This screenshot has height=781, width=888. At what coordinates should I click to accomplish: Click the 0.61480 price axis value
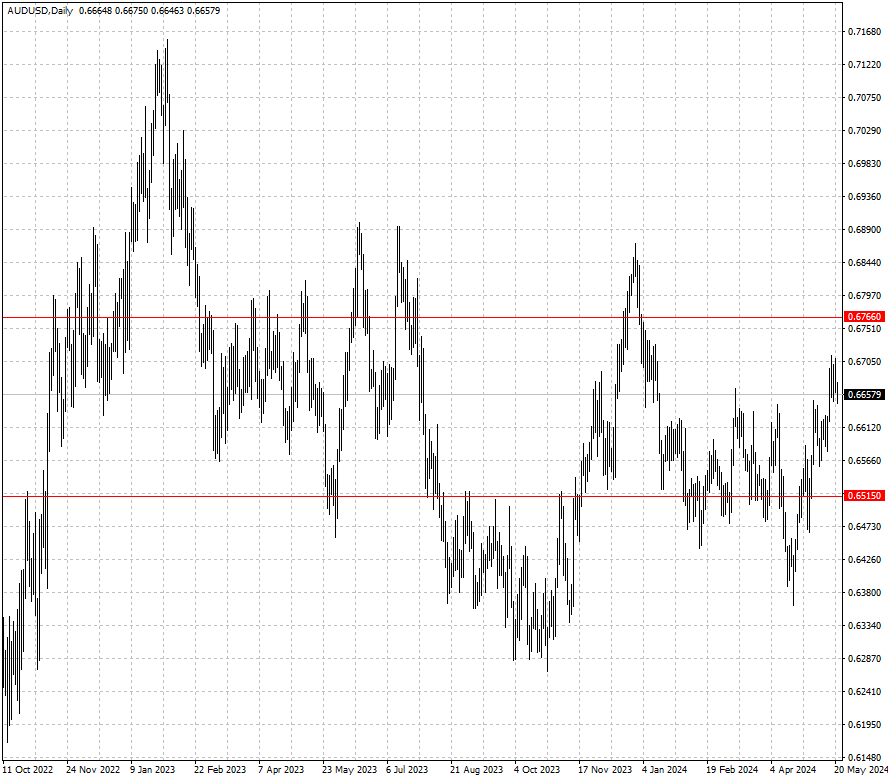(864, 757)
